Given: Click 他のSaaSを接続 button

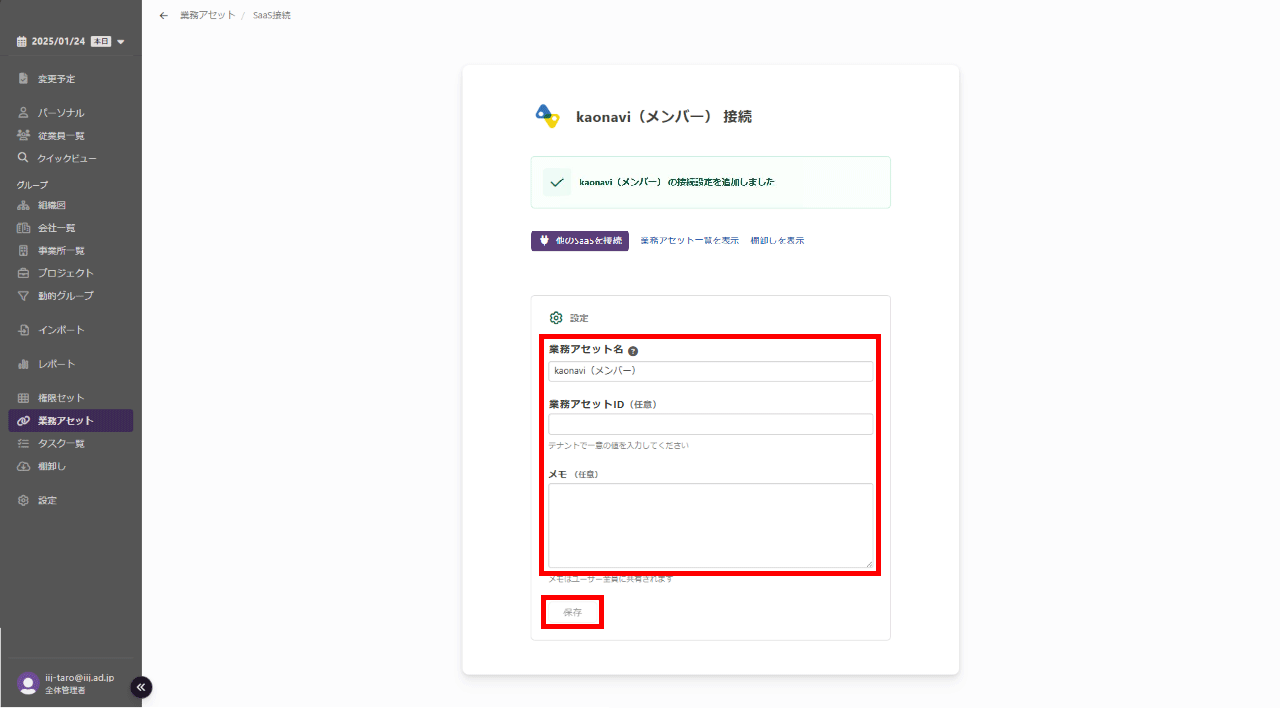Looking at the screenshot, I should (580, 241).
